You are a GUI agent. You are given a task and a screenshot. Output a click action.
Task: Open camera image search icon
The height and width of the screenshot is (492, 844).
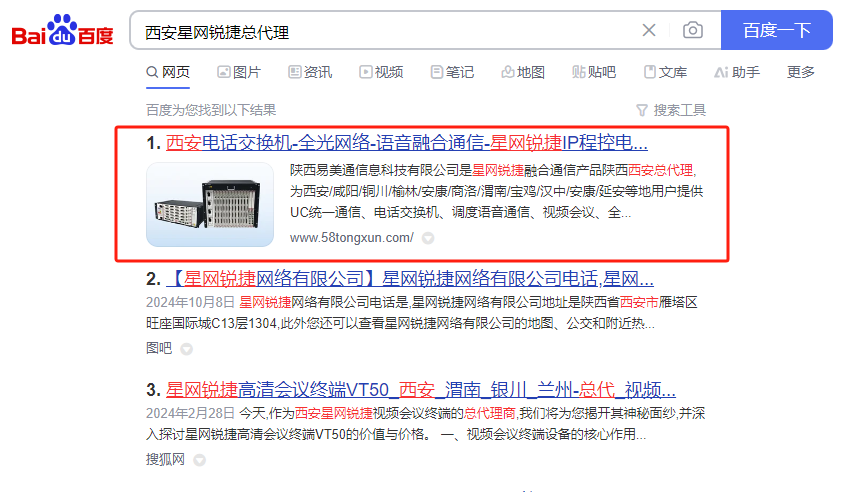692,30
